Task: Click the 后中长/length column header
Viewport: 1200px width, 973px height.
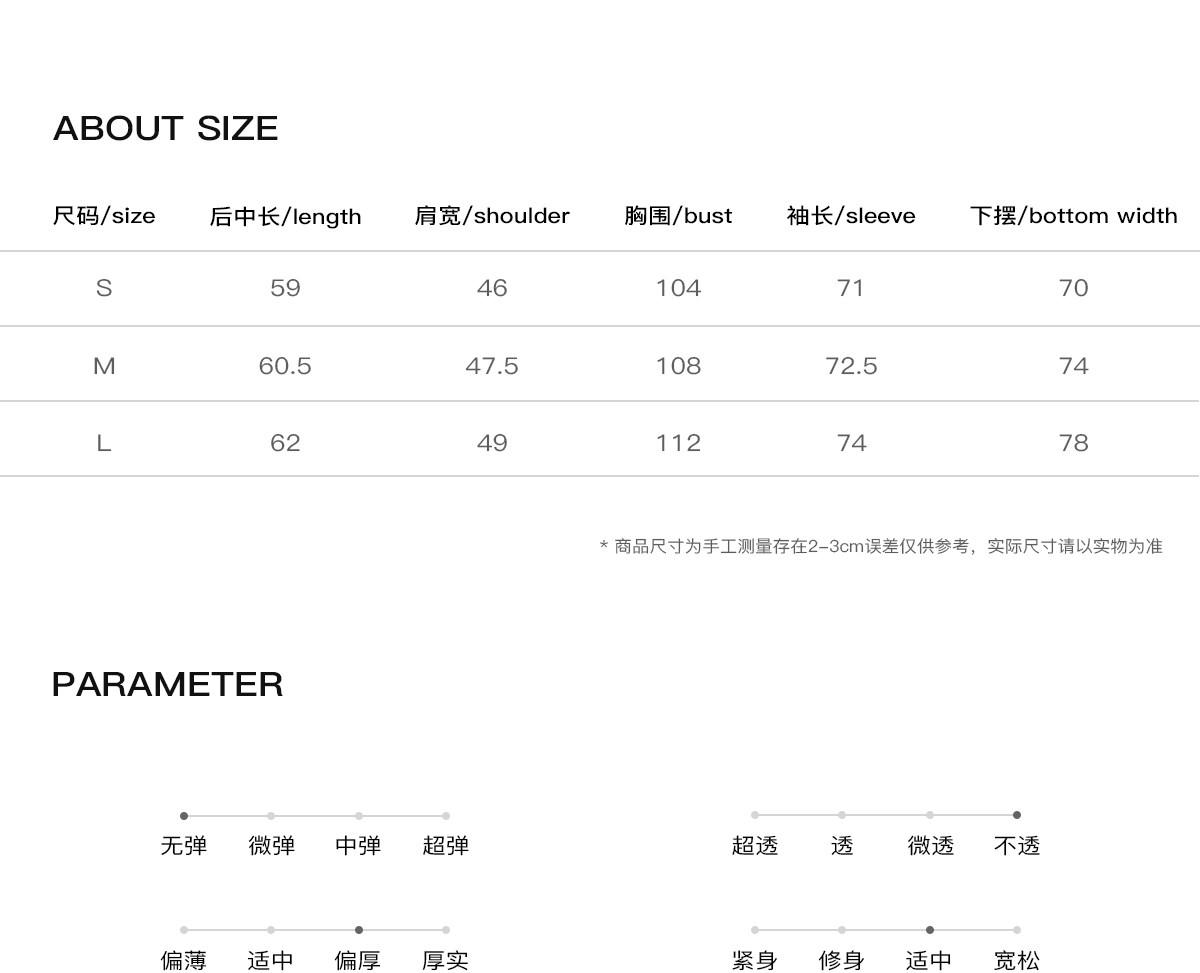Action: [285, 216]
